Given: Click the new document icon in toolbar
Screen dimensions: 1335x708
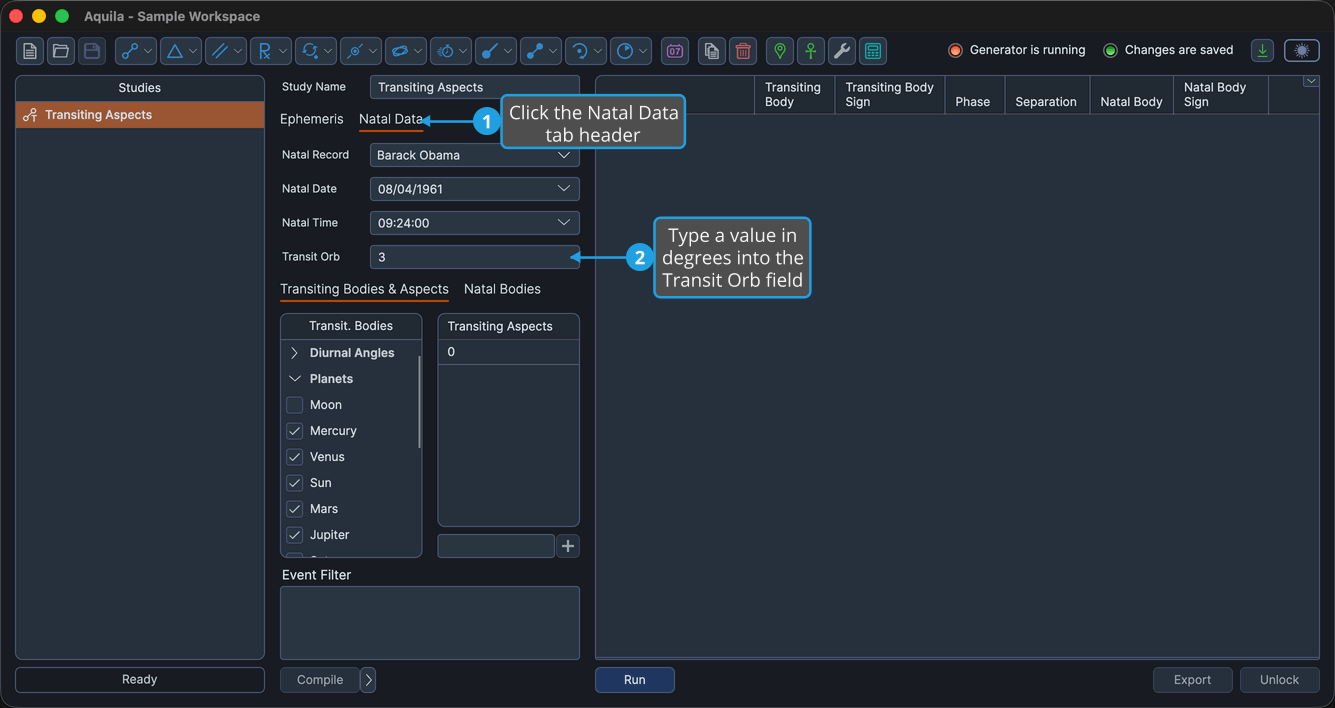Looking at the screenshot, I should click(30, 51).
